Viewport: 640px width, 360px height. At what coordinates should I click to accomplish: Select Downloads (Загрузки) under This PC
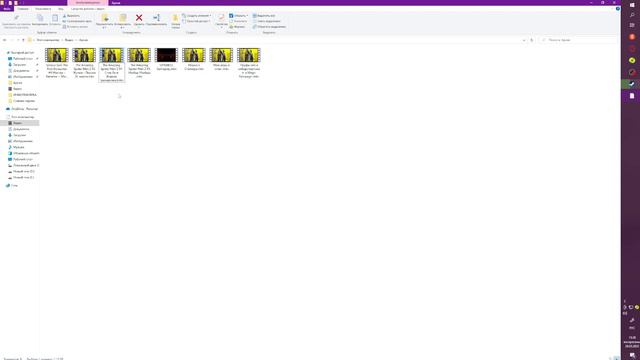pyautogui.click(x=17, y=135)
